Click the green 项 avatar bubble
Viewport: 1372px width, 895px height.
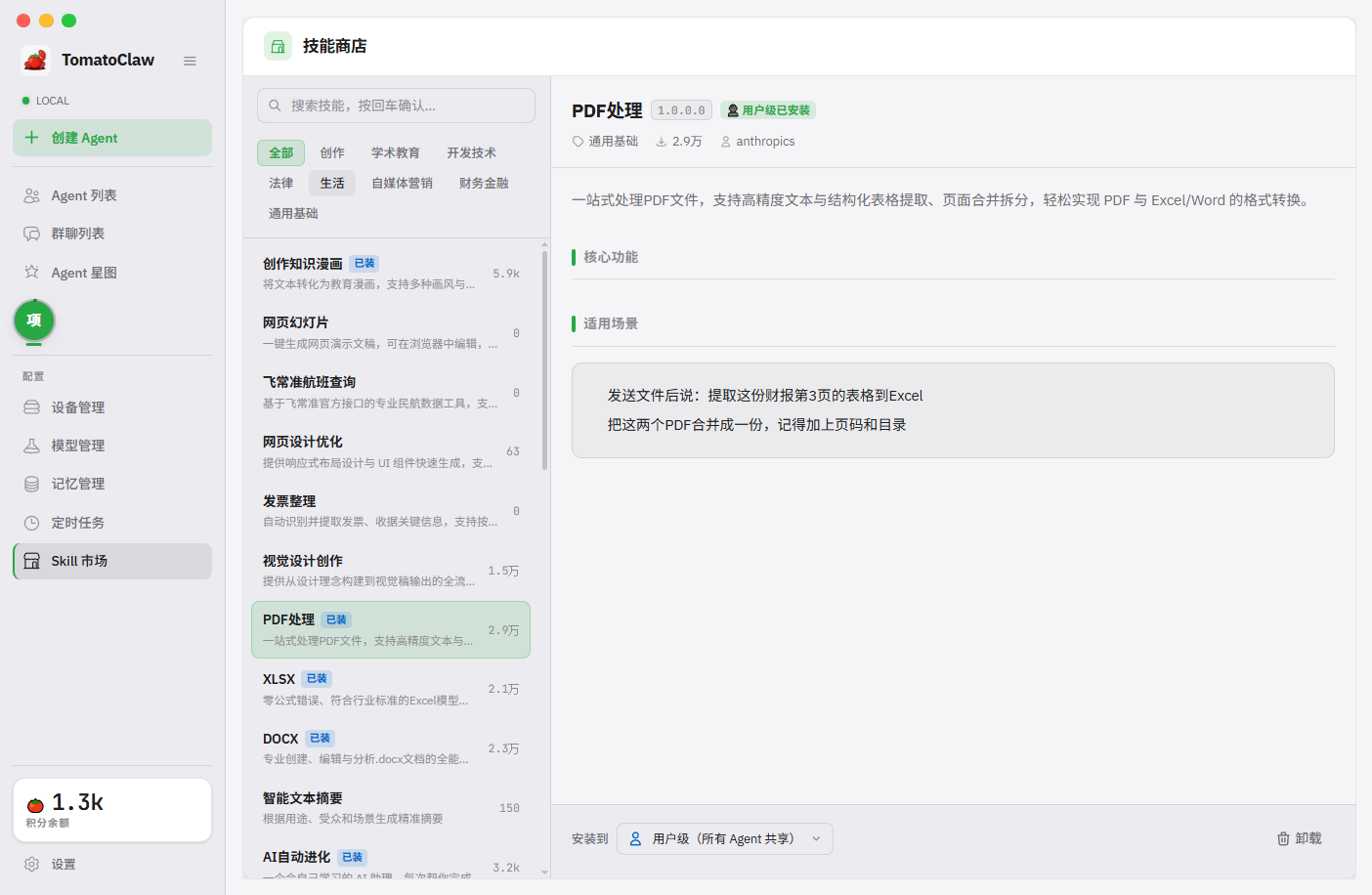tap(34, 320)
